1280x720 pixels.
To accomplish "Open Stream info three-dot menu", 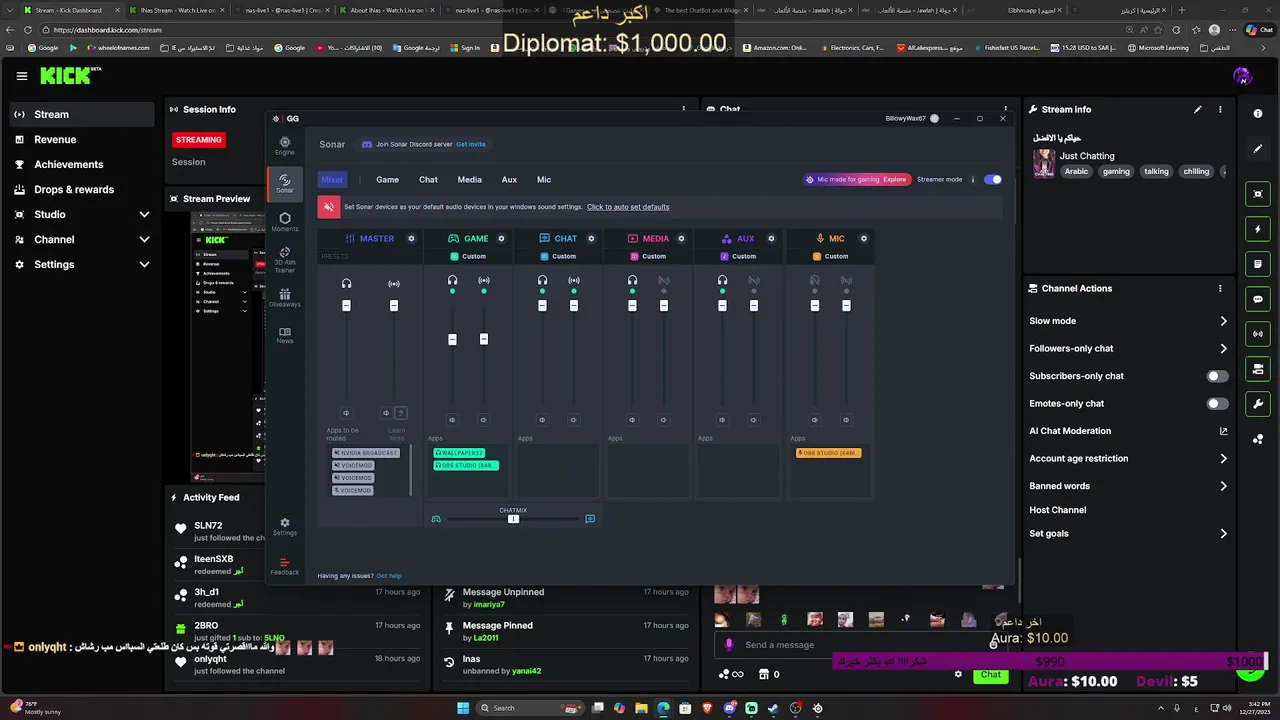I will click(1221, 109).
